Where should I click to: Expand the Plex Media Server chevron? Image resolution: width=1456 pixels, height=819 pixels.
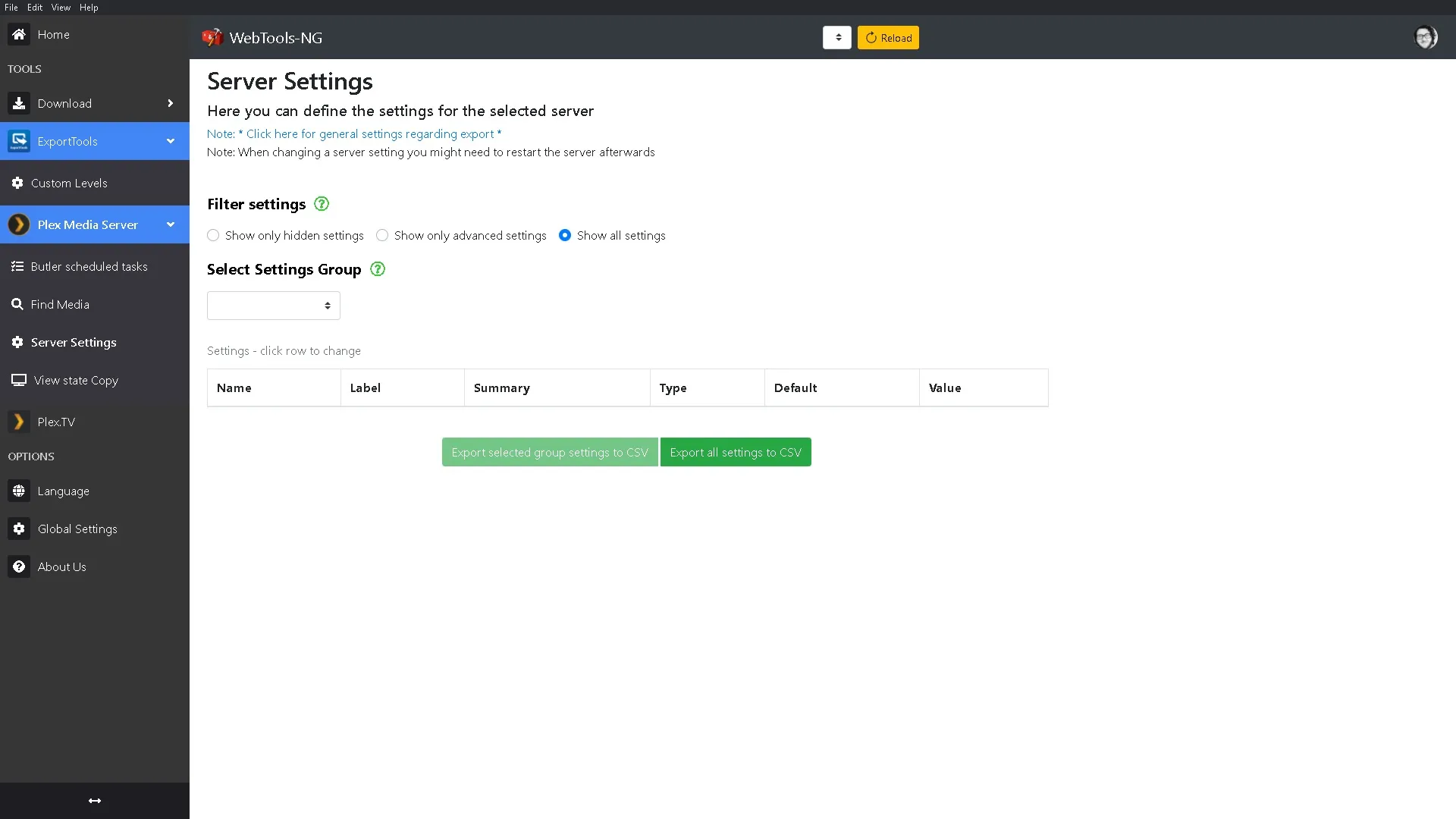[171, 224]
